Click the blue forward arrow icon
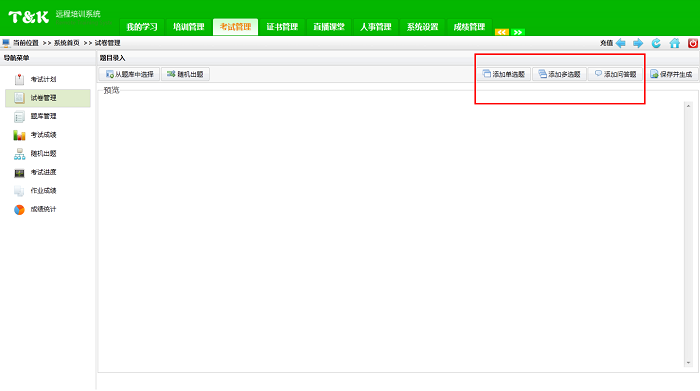This screenshot has width=700, height=391. (x=638, y=43)
